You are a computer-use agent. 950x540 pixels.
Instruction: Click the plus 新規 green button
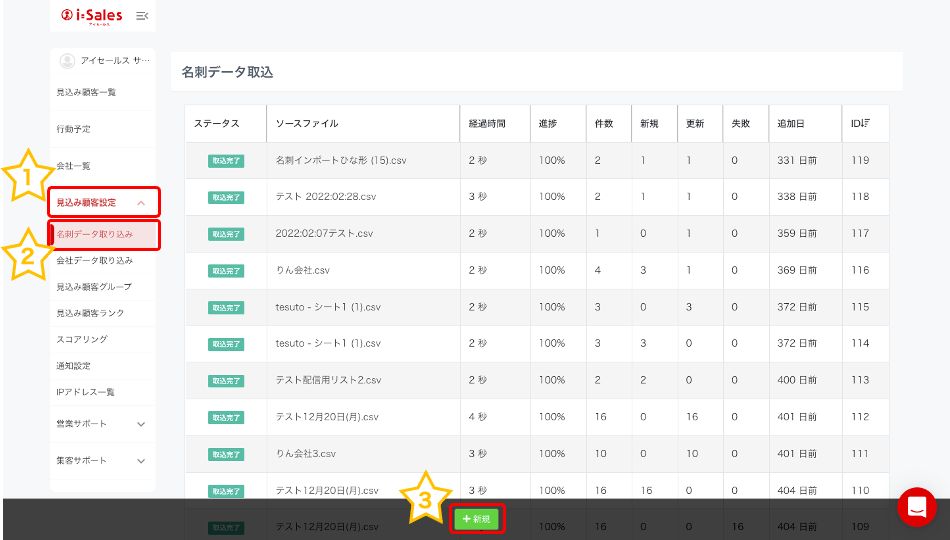[477, 519]
